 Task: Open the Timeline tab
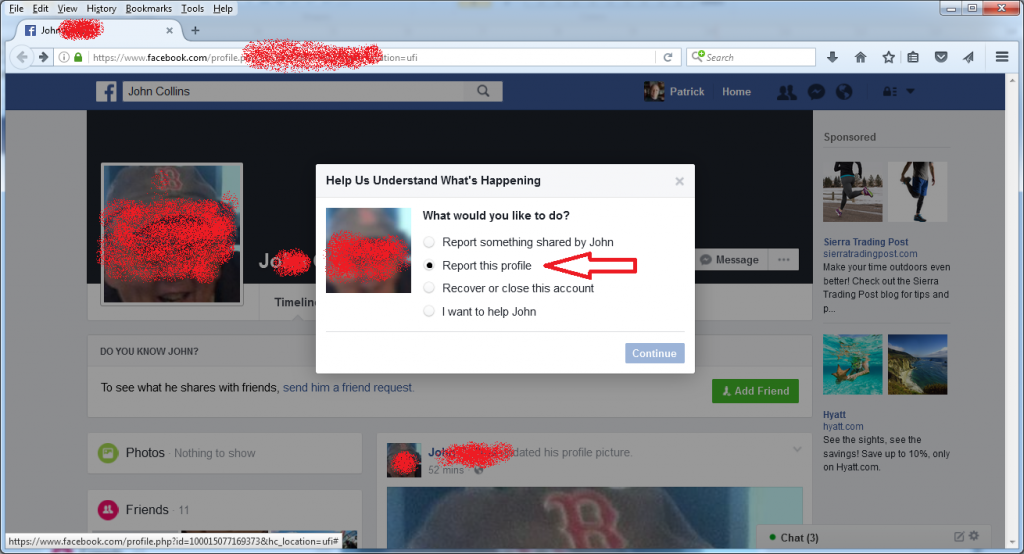click(x=295, y=302)
